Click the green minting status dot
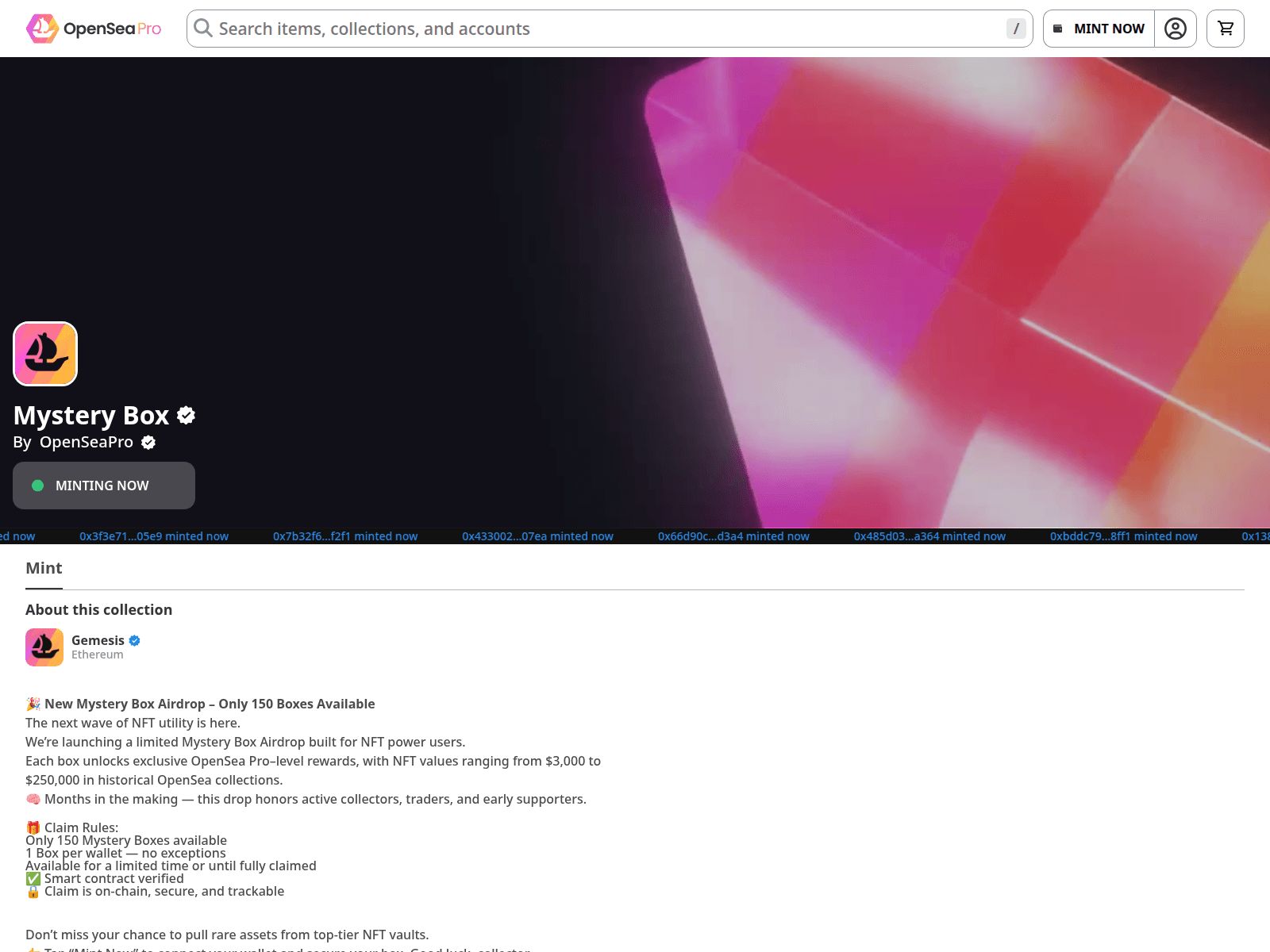 [x=37, y=486]
